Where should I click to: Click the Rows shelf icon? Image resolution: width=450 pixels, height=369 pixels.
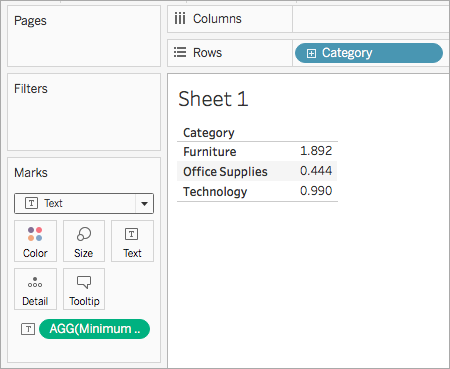[x=180, y=52]
